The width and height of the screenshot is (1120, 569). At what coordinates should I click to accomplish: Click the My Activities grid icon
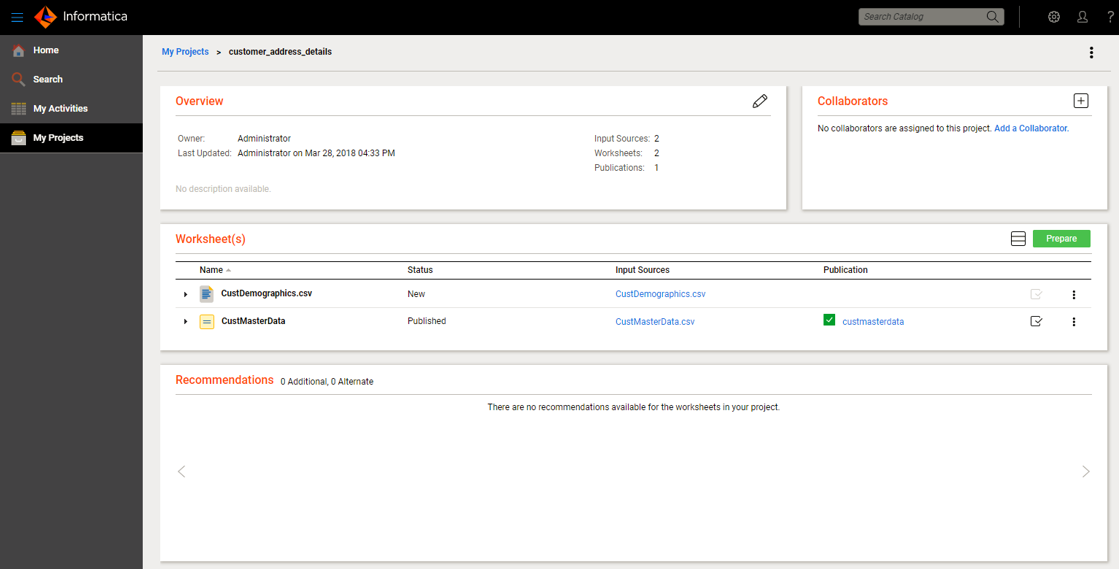click(19, 109)
